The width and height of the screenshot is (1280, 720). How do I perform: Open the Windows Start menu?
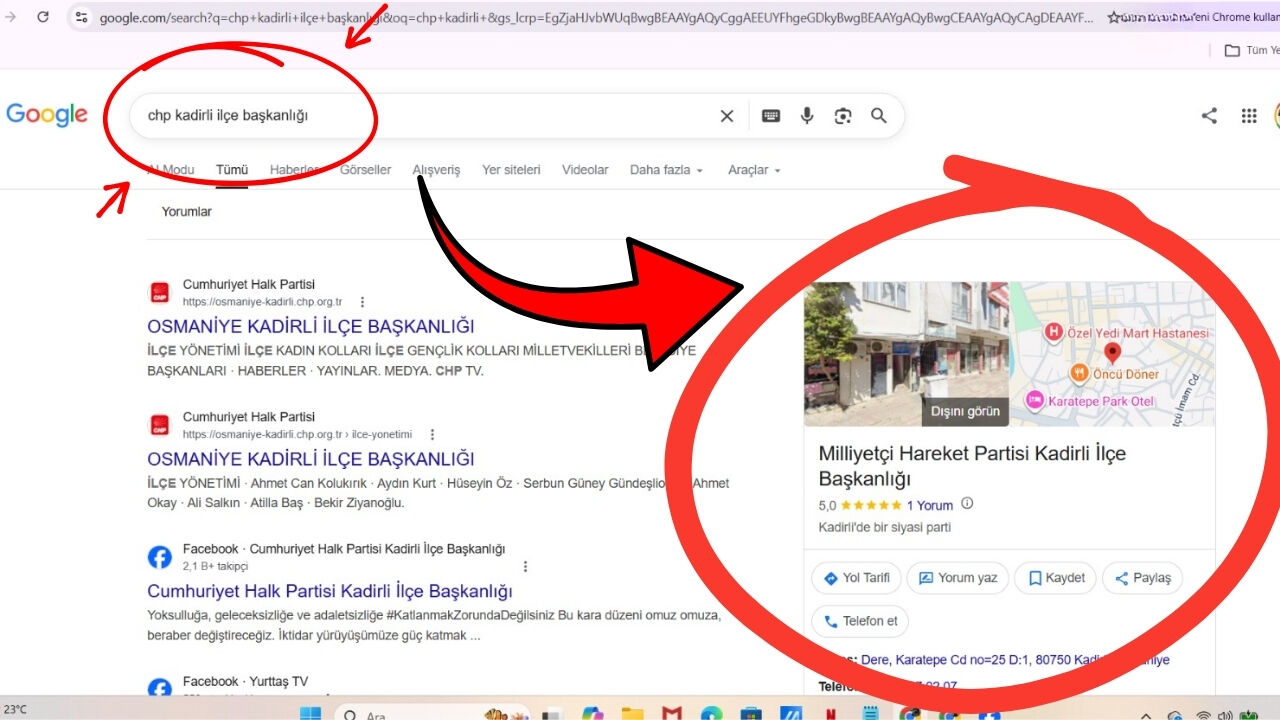(x=311, y=714)
